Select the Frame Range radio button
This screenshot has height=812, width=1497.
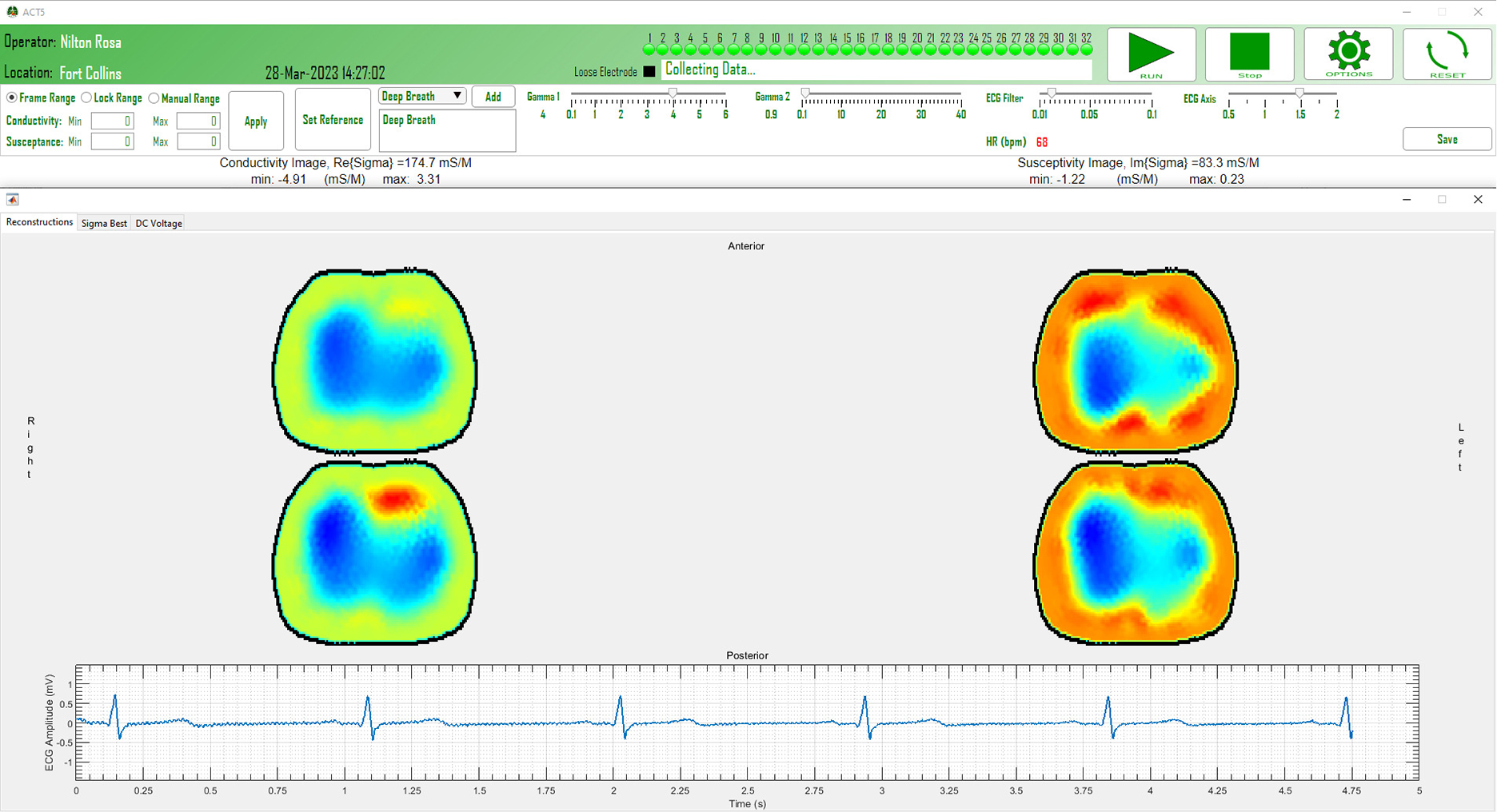(12, 98)
